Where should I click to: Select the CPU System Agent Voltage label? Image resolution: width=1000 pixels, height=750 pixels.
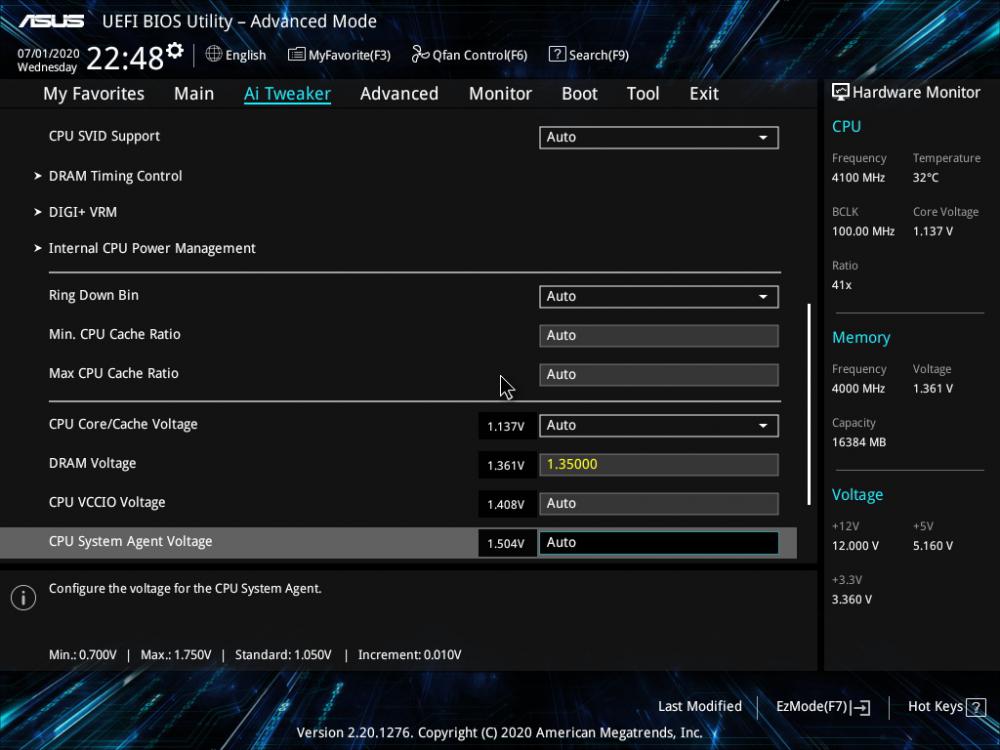tap(131, 541)
